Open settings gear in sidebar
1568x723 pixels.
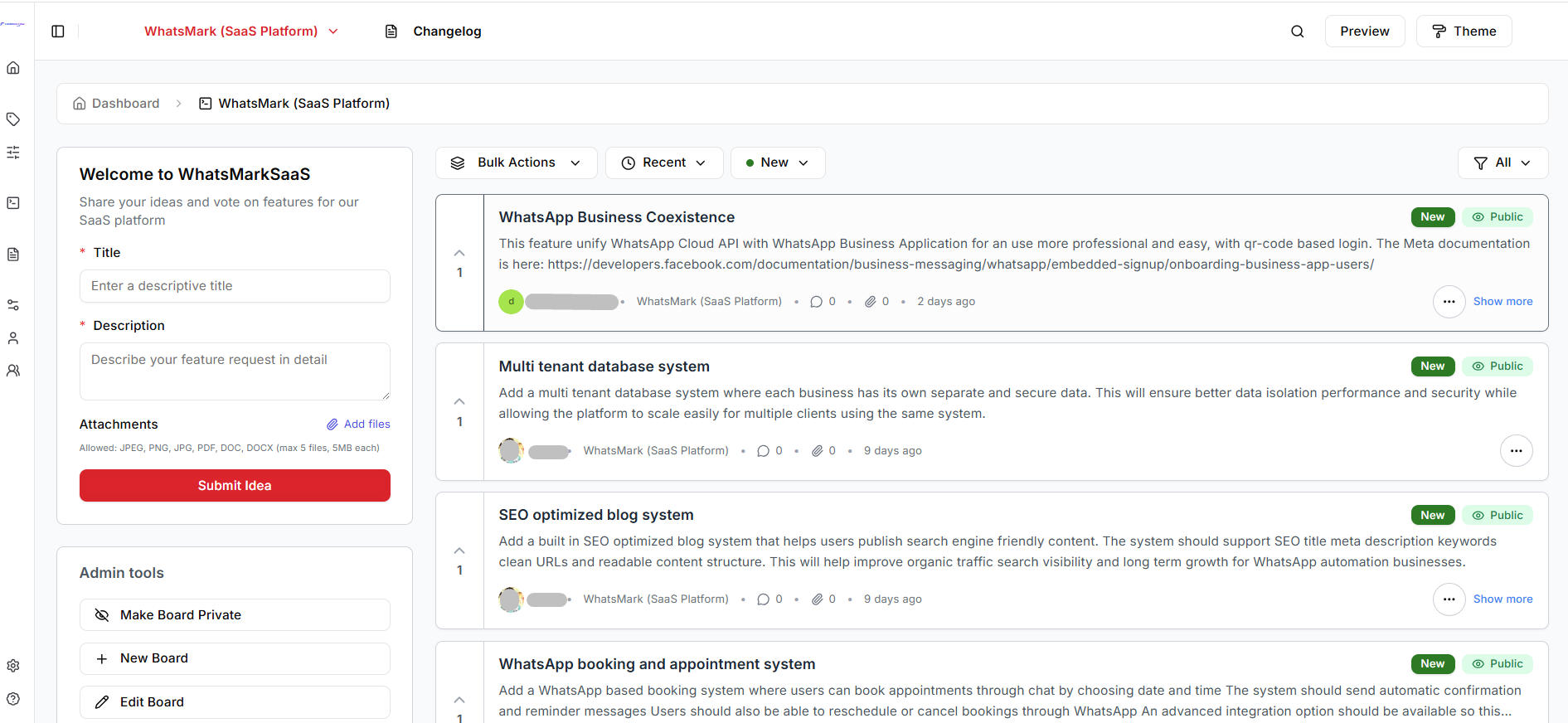point(13,666)
